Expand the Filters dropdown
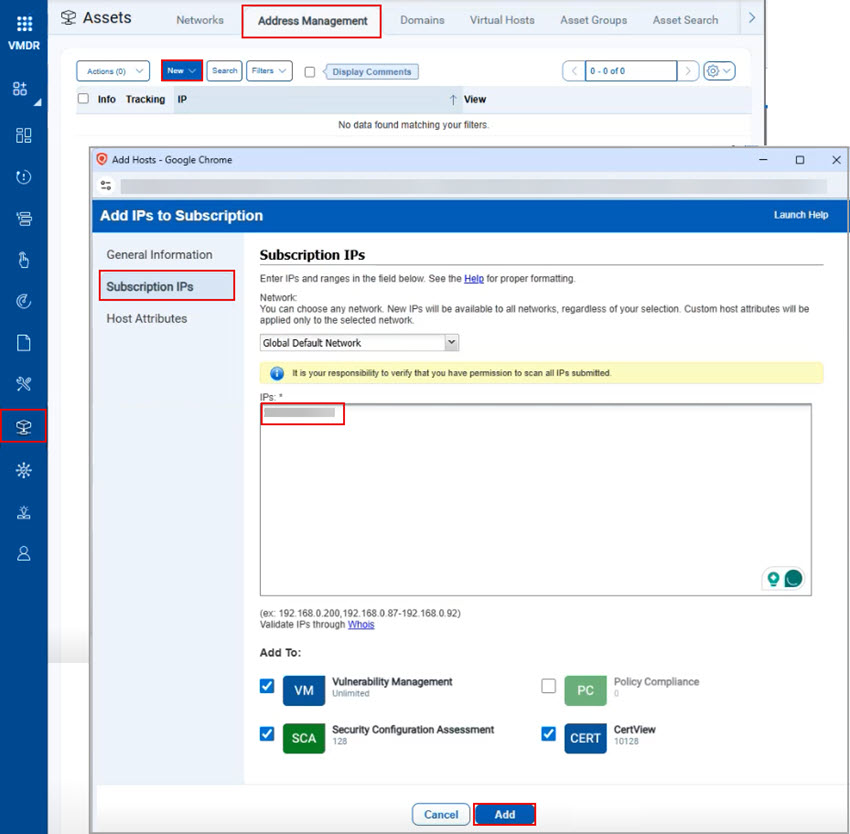This screenshot has height=834, width=850. (x=269, y=71)
